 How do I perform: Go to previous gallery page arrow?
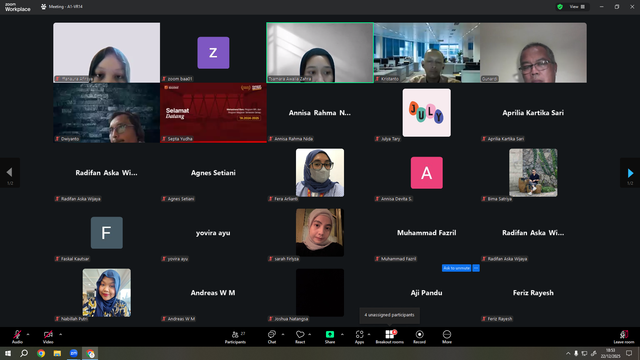click(x=9, y=173)
